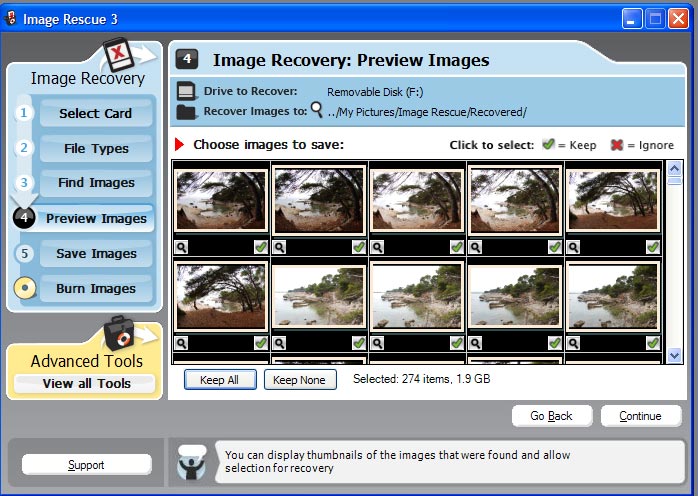The height and width of the screenshot is (496, 698).
Task: Click the Keep None button
Action: point(300,380)
